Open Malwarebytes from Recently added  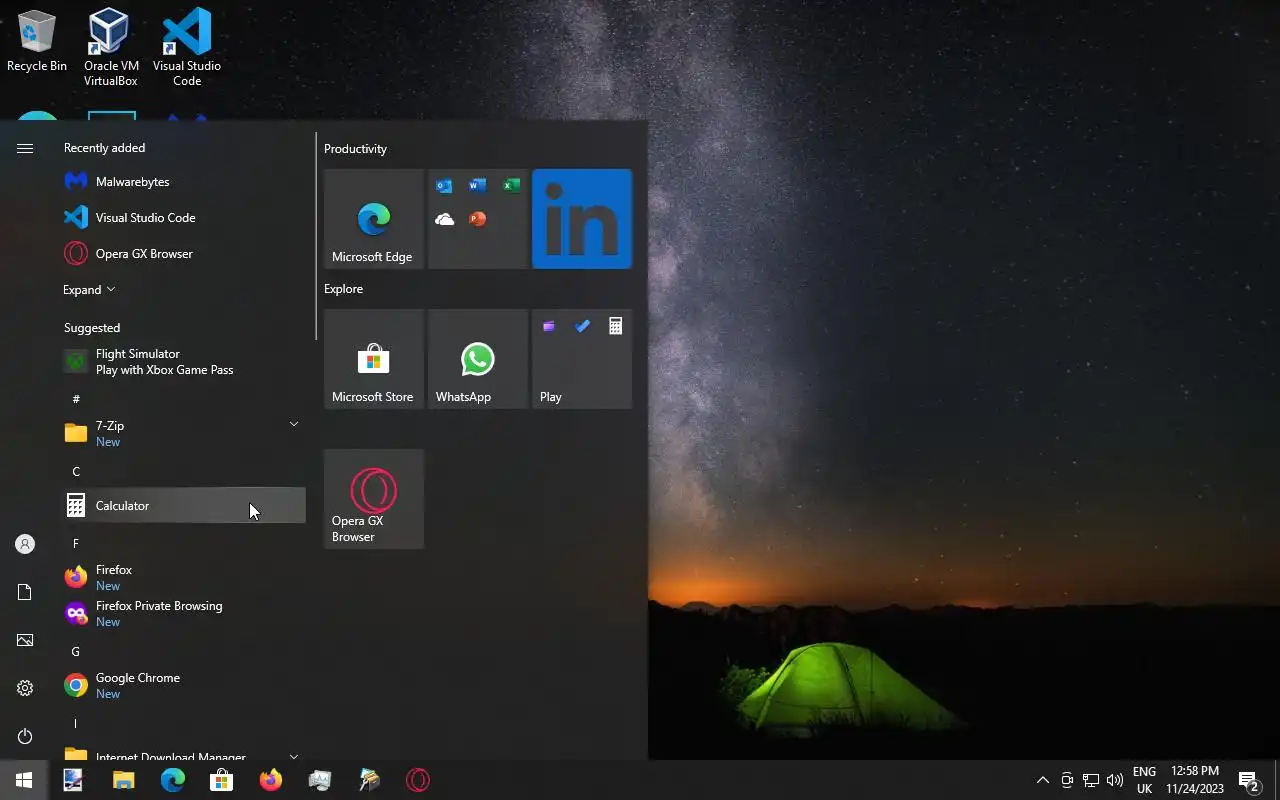tap(184, 182)
